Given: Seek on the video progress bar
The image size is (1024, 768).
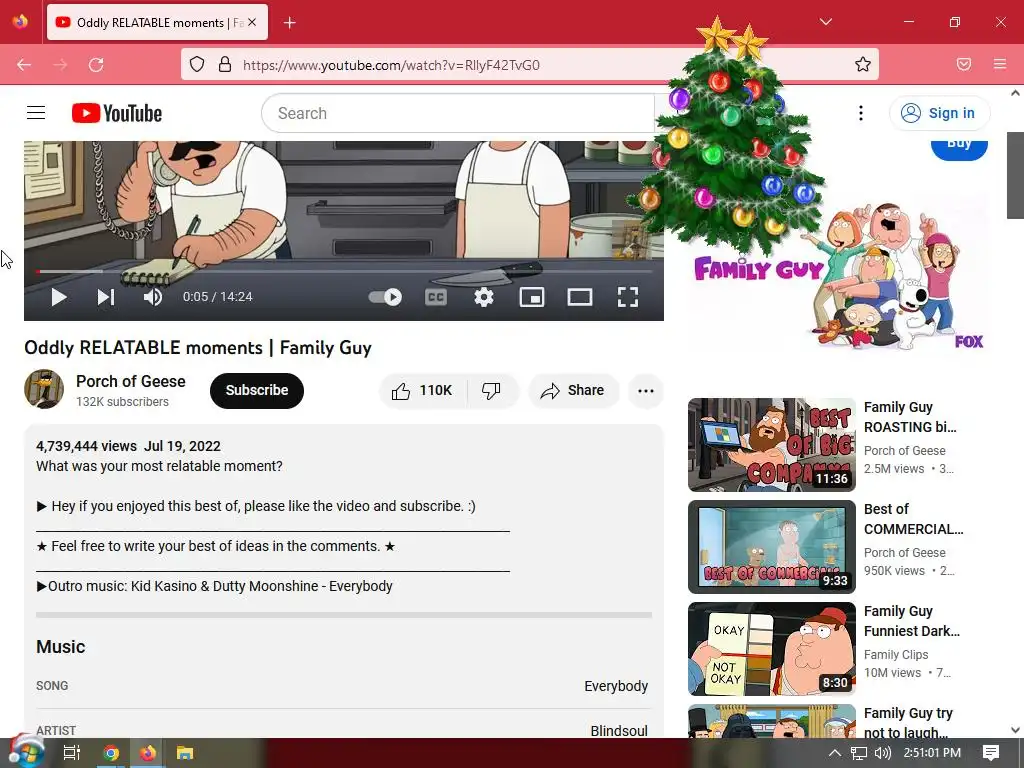Looking at the screenshot, I should 344,271.
